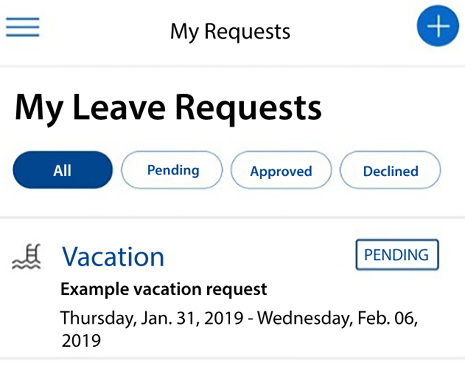Expand the side menu via three-line icon

click(x=23, y=27)
